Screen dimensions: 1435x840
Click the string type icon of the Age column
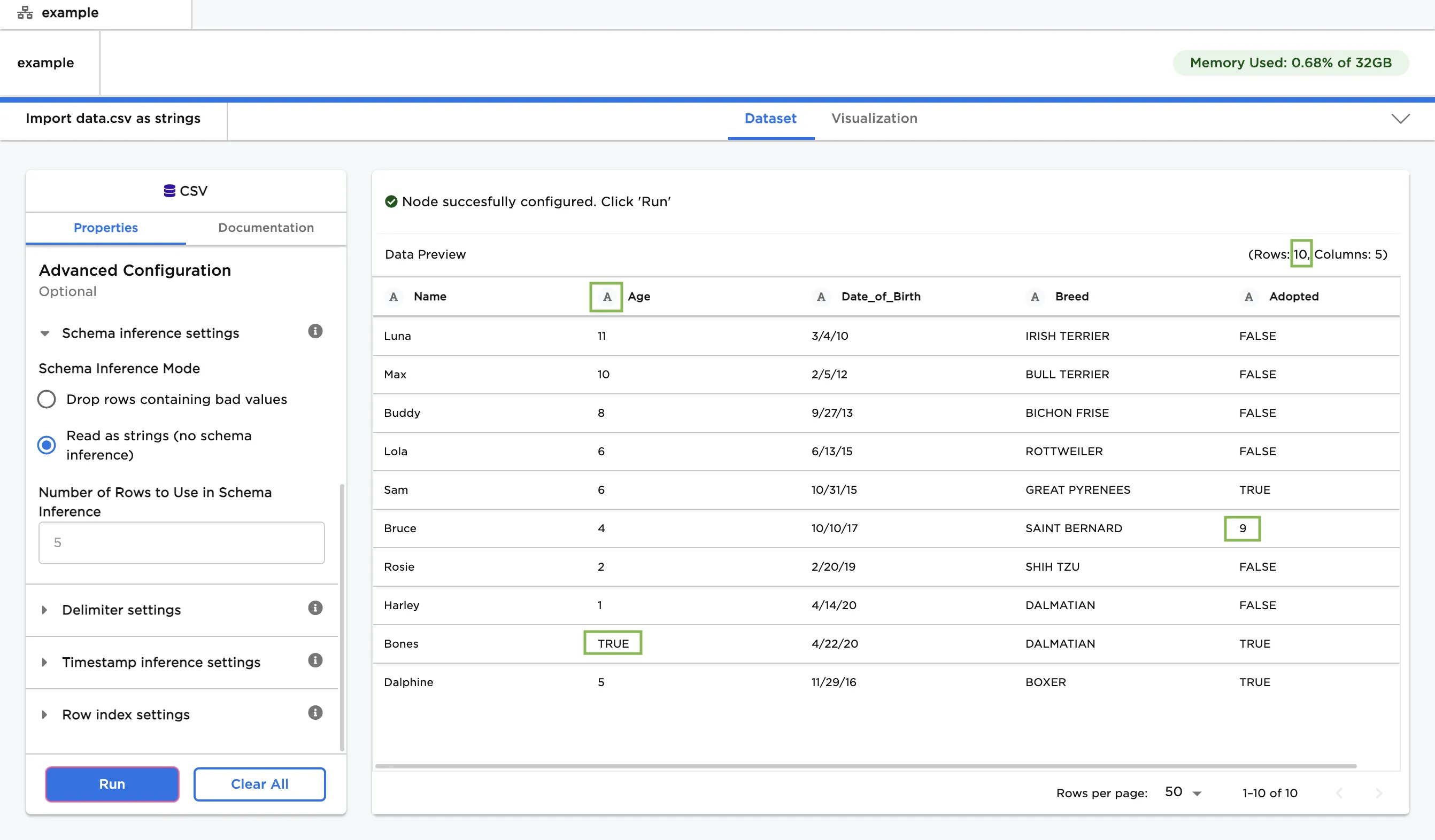[x=606, y=297]
